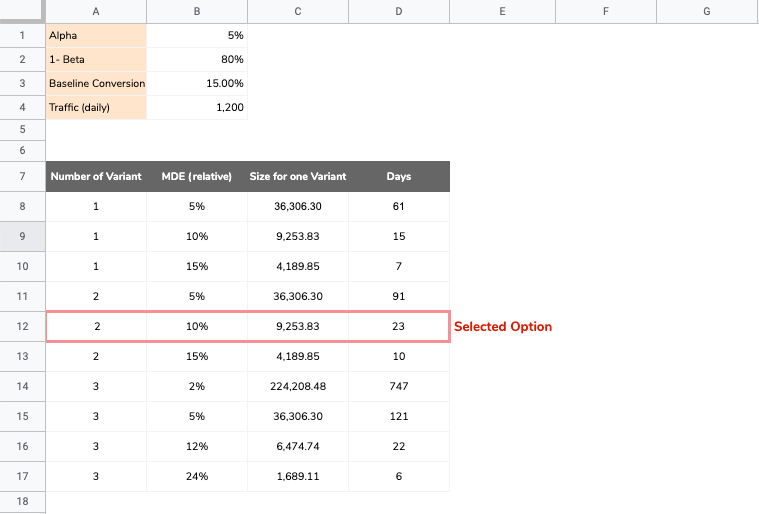Viewport: 759px width, 514px height.
Task: Click variant count 2 in row 11
Action: pos(96,297)
